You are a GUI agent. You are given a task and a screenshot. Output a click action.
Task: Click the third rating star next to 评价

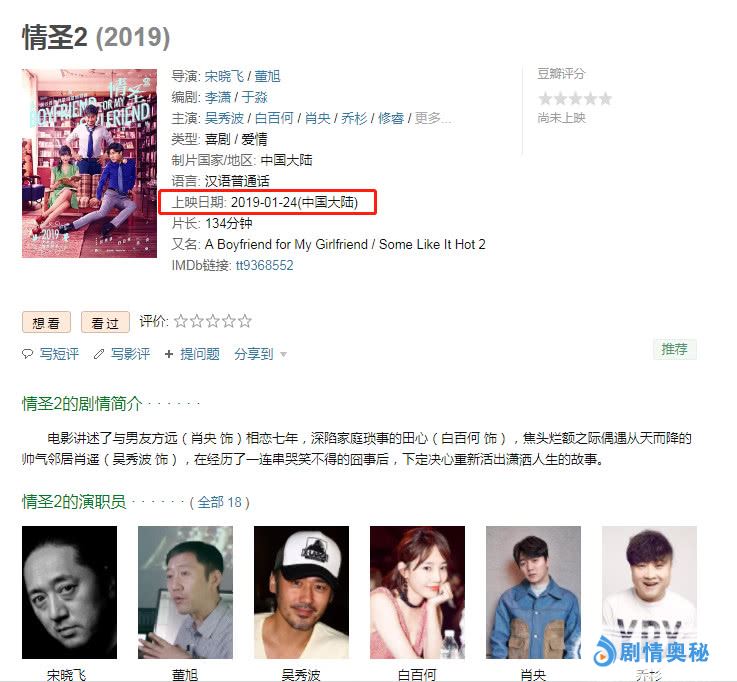coord(212,321)
